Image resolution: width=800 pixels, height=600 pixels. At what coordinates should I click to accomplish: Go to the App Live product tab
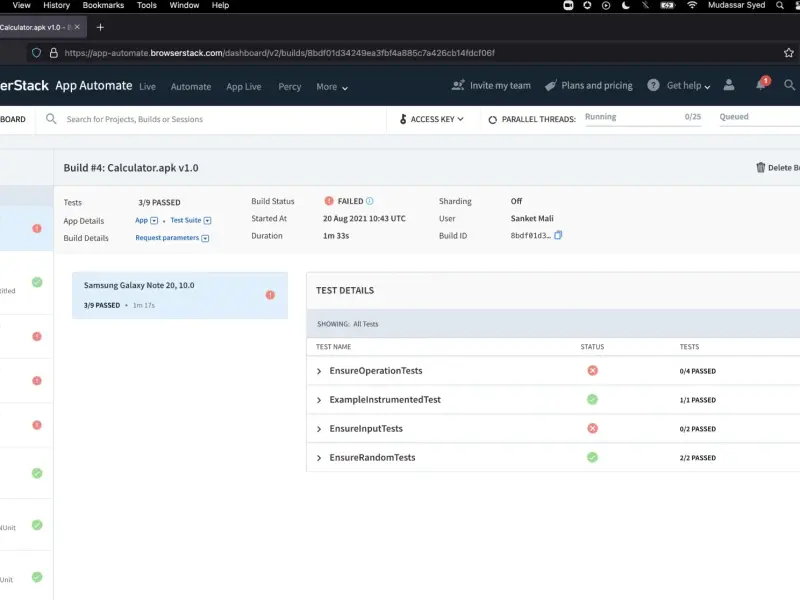244,87
